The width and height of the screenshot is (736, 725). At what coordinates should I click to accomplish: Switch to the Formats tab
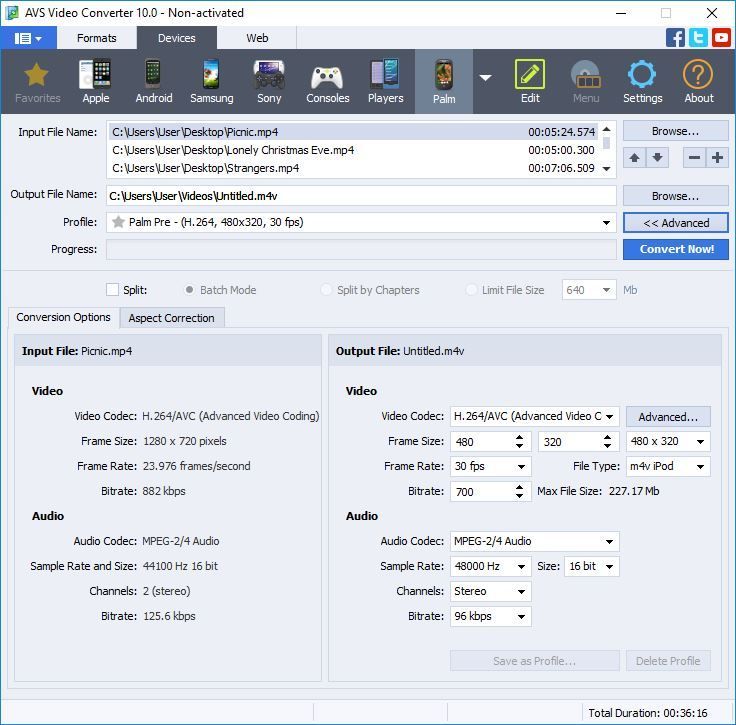tap(97, 38)
